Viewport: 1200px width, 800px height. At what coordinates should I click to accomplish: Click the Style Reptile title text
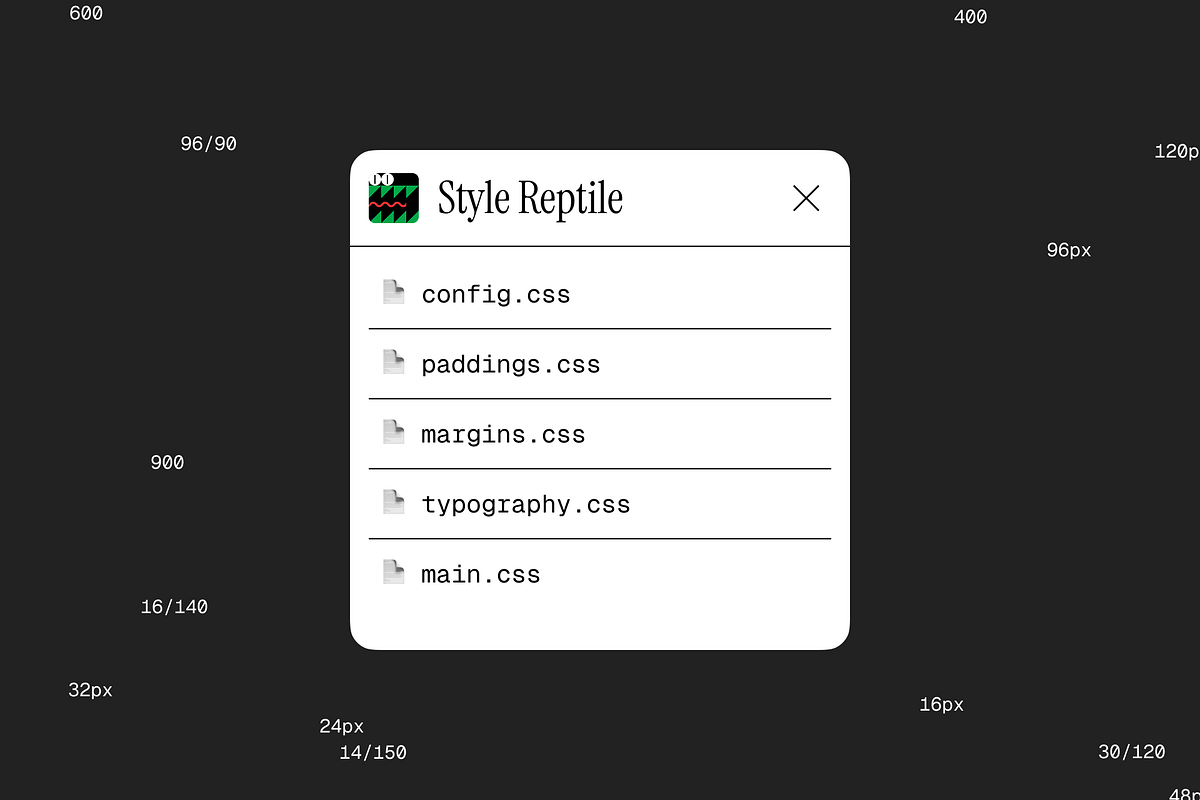[x=530, y=198]
